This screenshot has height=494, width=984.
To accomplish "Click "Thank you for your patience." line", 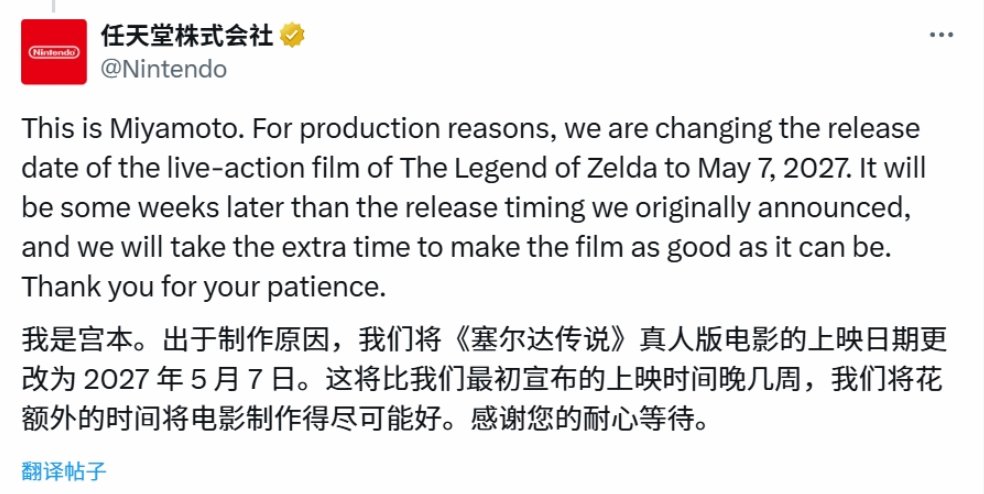I will pyautogui.click(x=203, y=287).
